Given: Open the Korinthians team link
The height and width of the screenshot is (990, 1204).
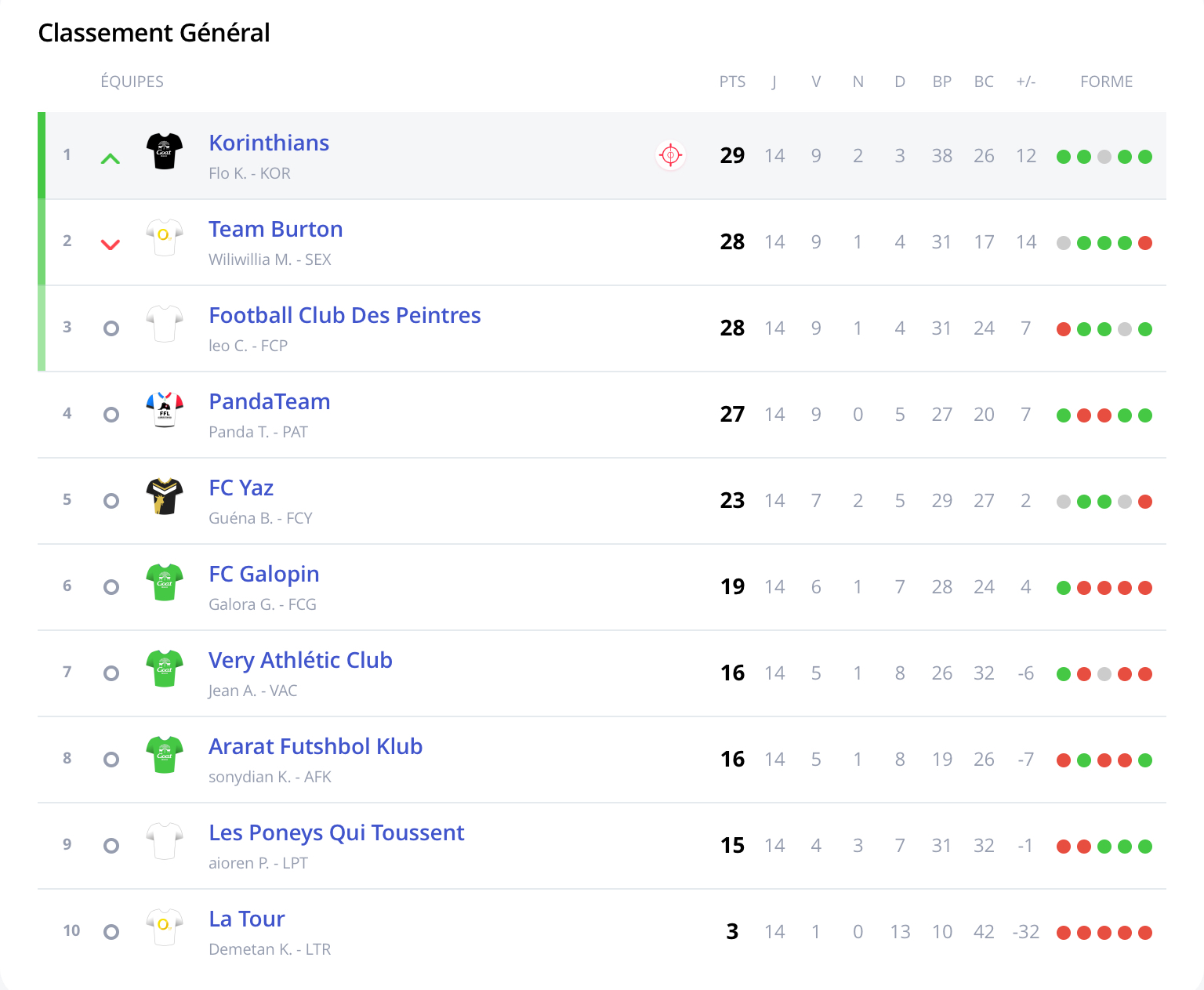Looking at the screenshot, I should click(x=269, y=143).
